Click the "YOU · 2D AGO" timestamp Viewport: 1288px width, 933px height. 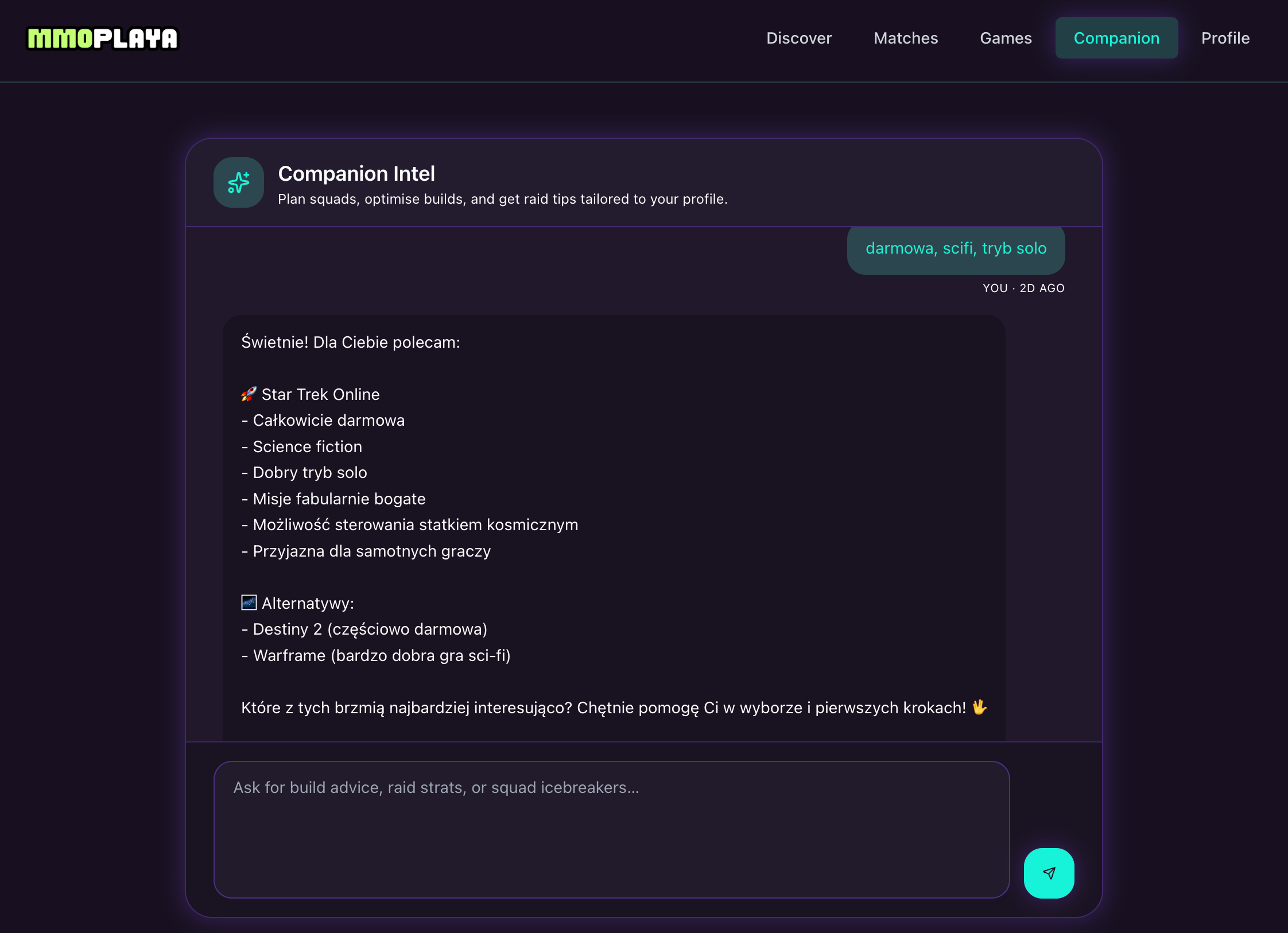pos(1023,288)
